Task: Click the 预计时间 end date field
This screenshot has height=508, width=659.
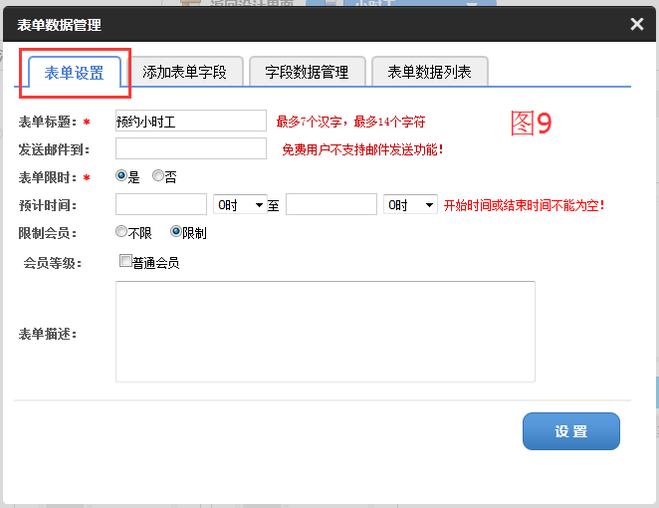Action: 332,205
